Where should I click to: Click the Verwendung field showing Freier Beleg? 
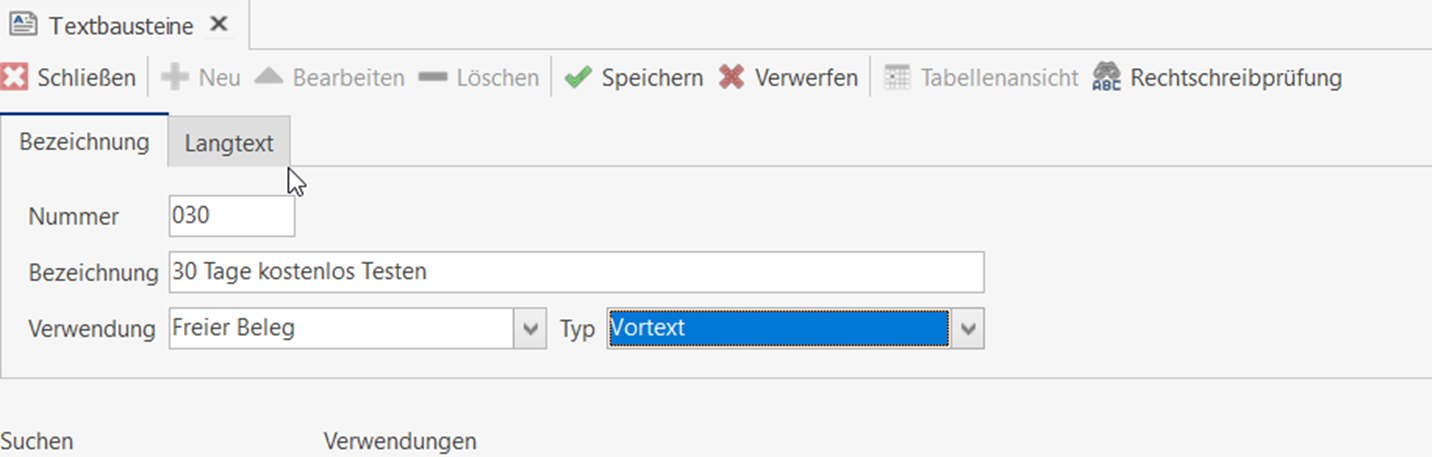tap(340, 328)
